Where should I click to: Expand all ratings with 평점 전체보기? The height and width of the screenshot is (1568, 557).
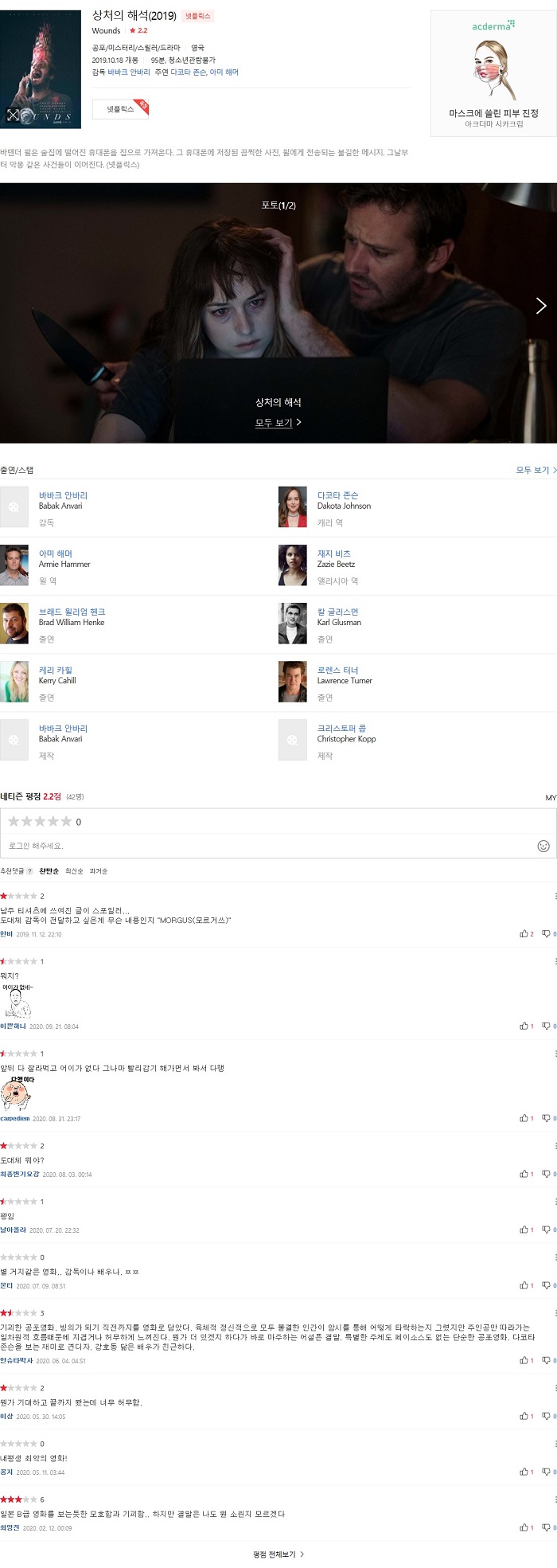pos(278,1554)
